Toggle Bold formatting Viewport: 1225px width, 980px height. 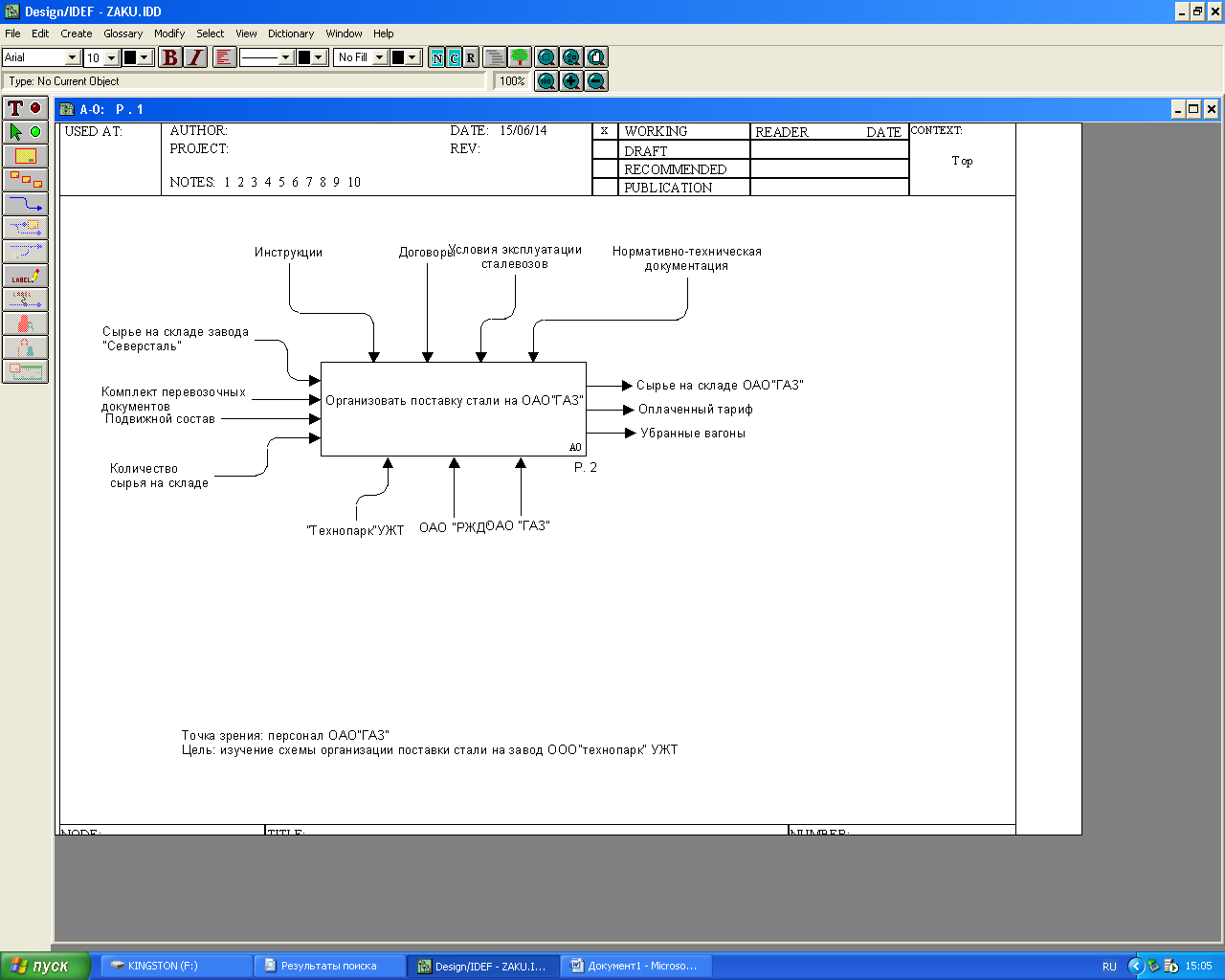(170, 57)
